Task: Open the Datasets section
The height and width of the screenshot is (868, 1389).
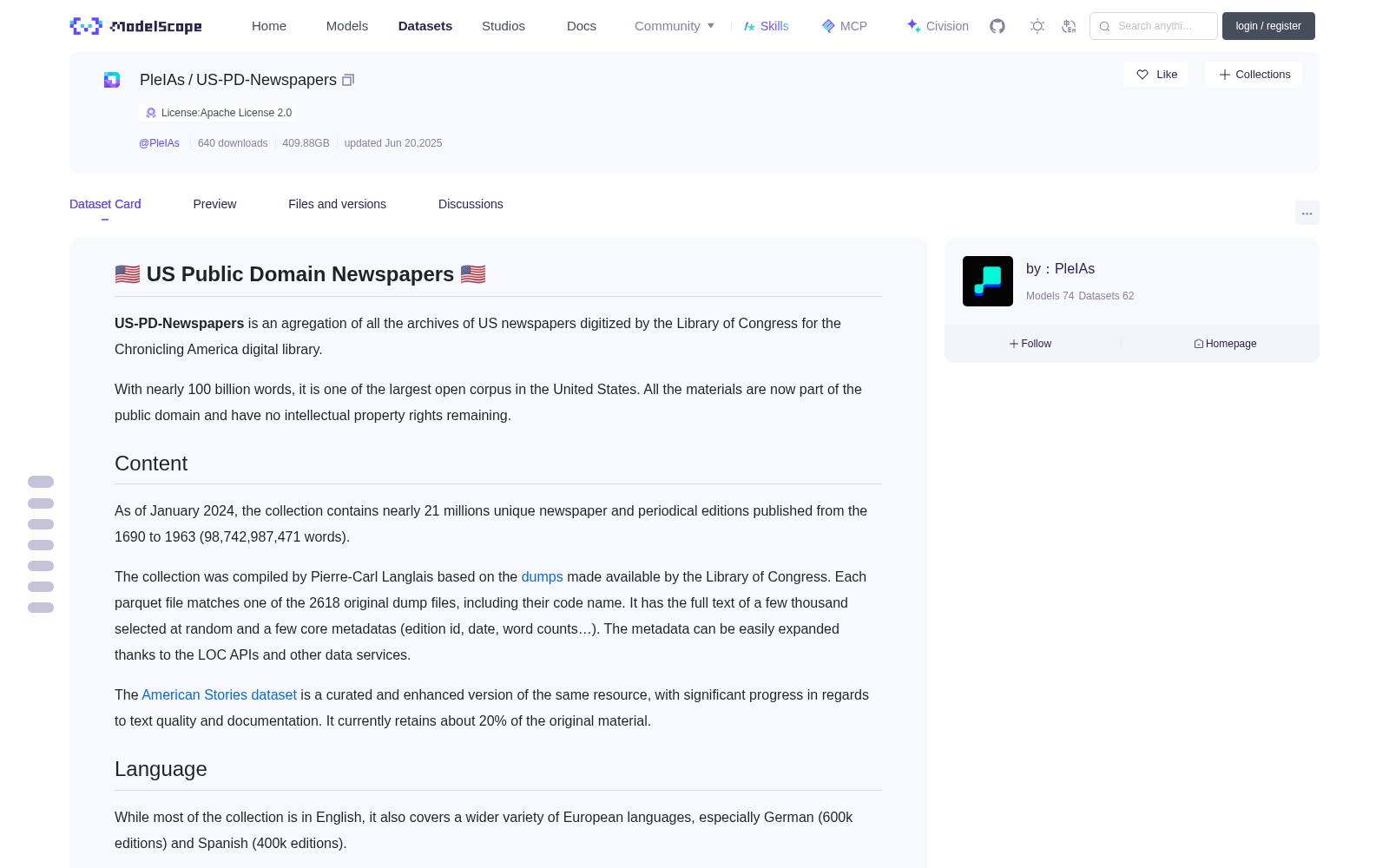Action: (425, 26)
